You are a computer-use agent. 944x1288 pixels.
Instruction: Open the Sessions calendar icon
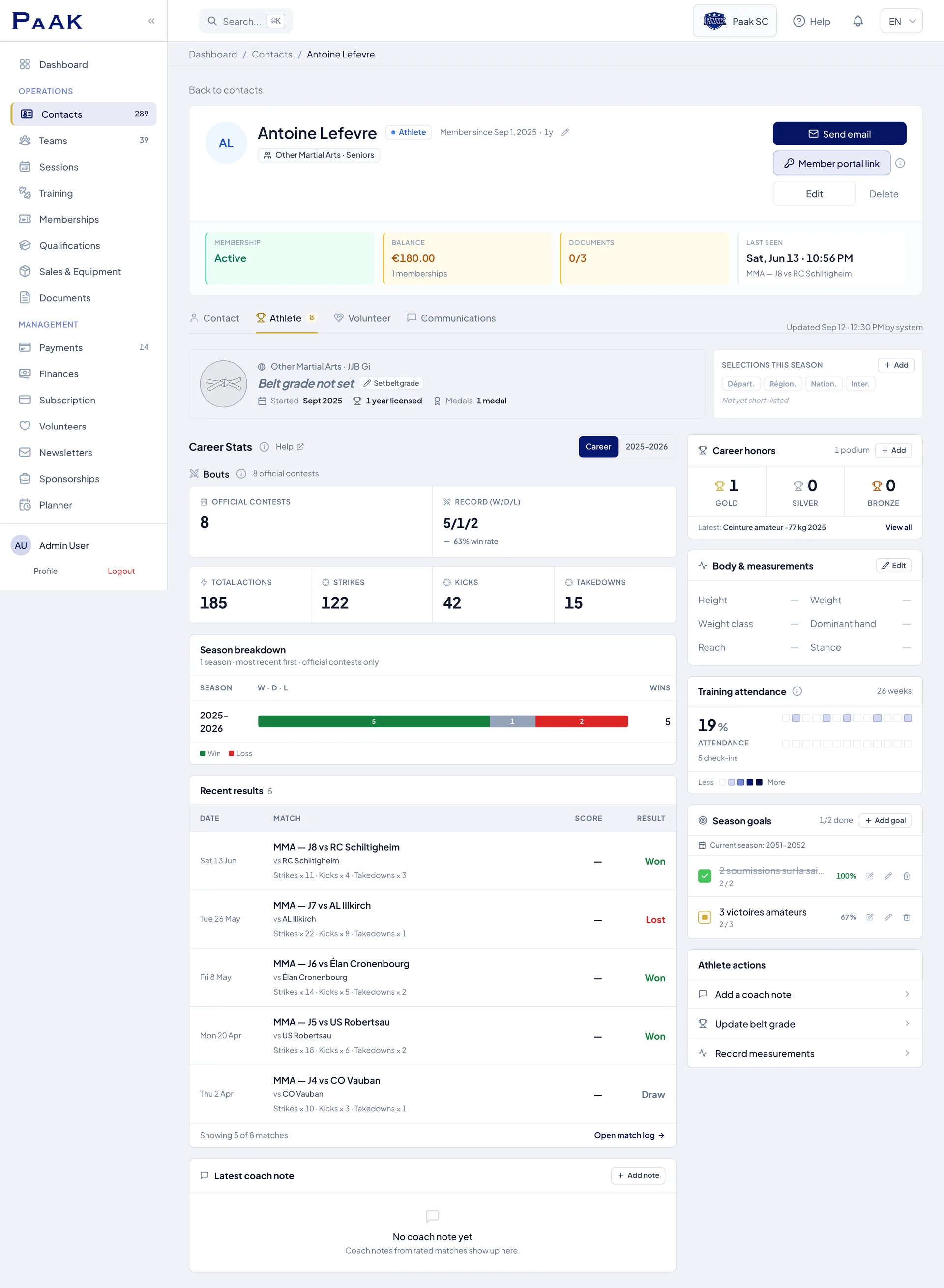pos(25,167)
